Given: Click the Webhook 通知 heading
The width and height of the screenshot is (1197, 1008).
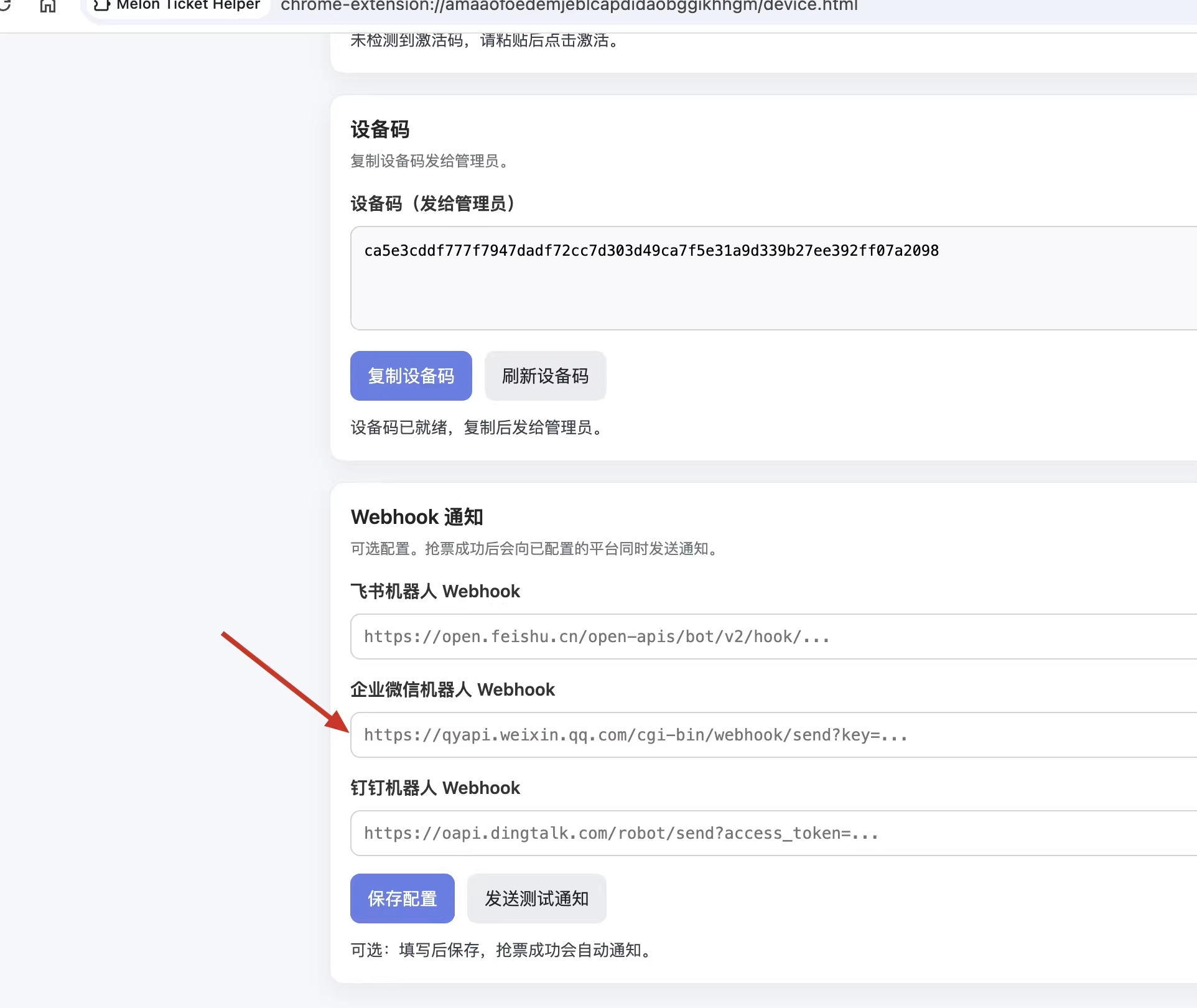Looking at the screenshot, I should (x=417, y=517).
